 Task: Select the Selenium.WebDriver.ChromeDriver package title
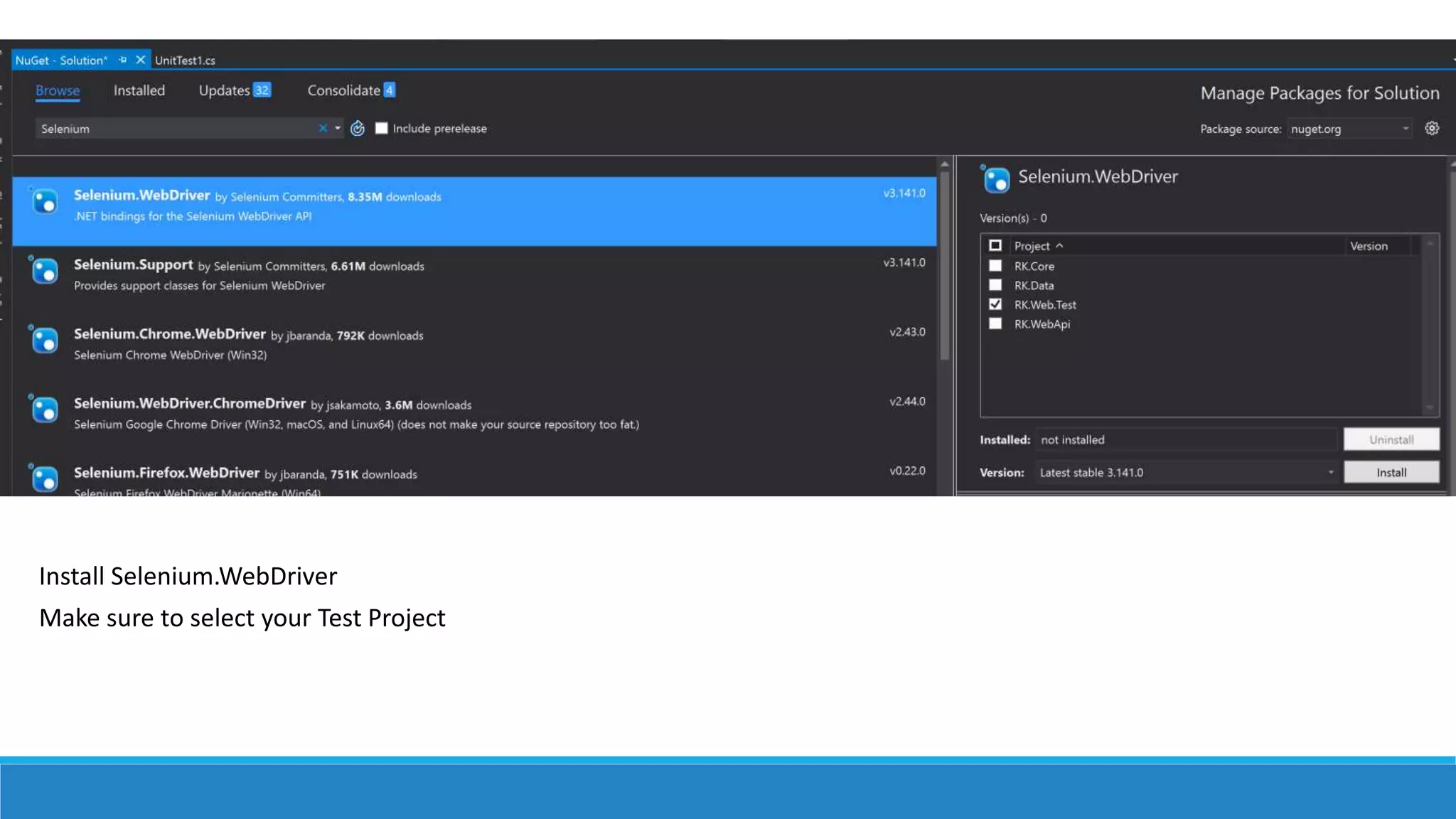tap(190, 403)
